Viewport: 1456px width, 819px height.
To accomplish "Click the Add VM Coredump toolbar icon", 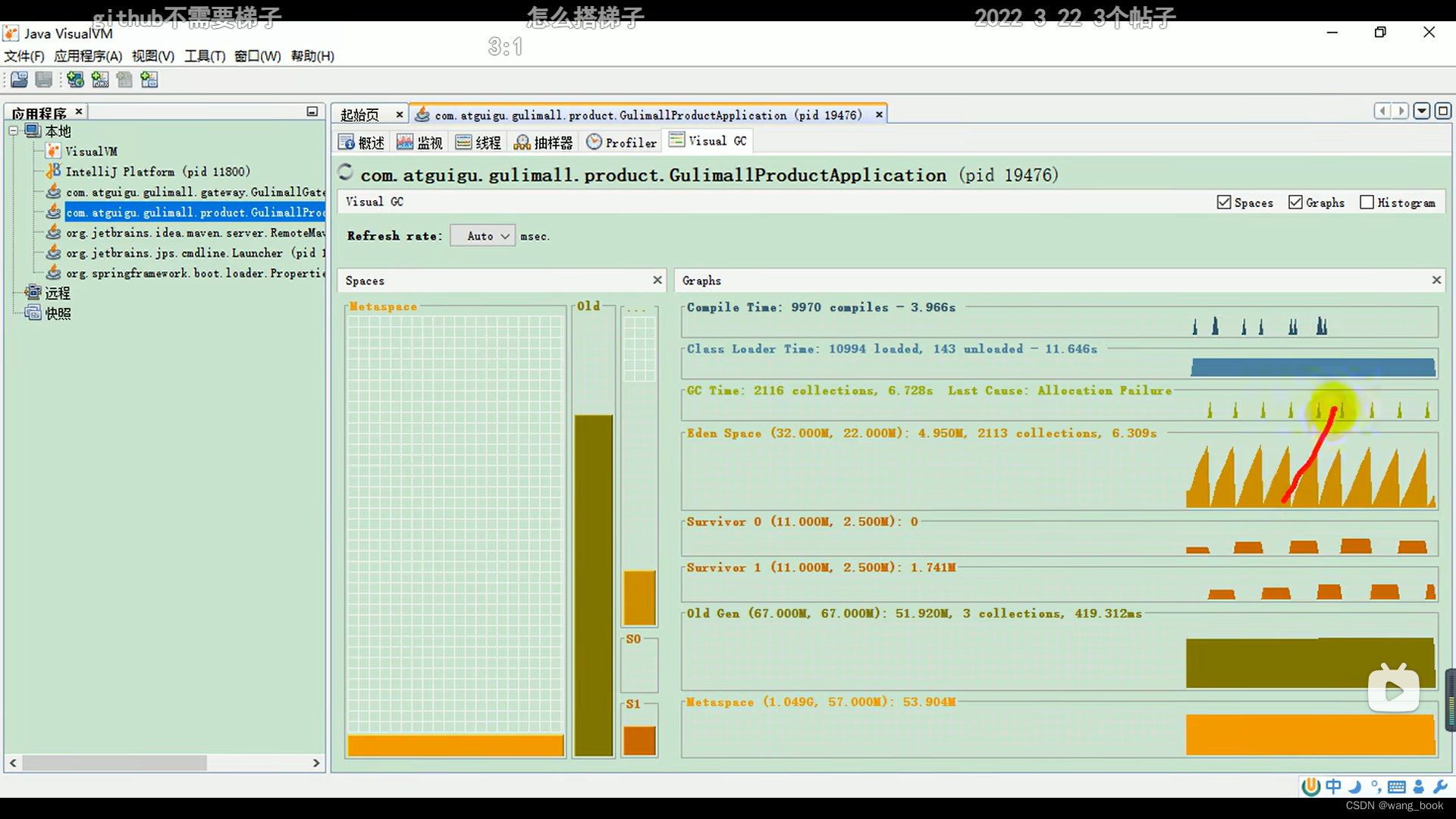I will click(x=149, y=80).
